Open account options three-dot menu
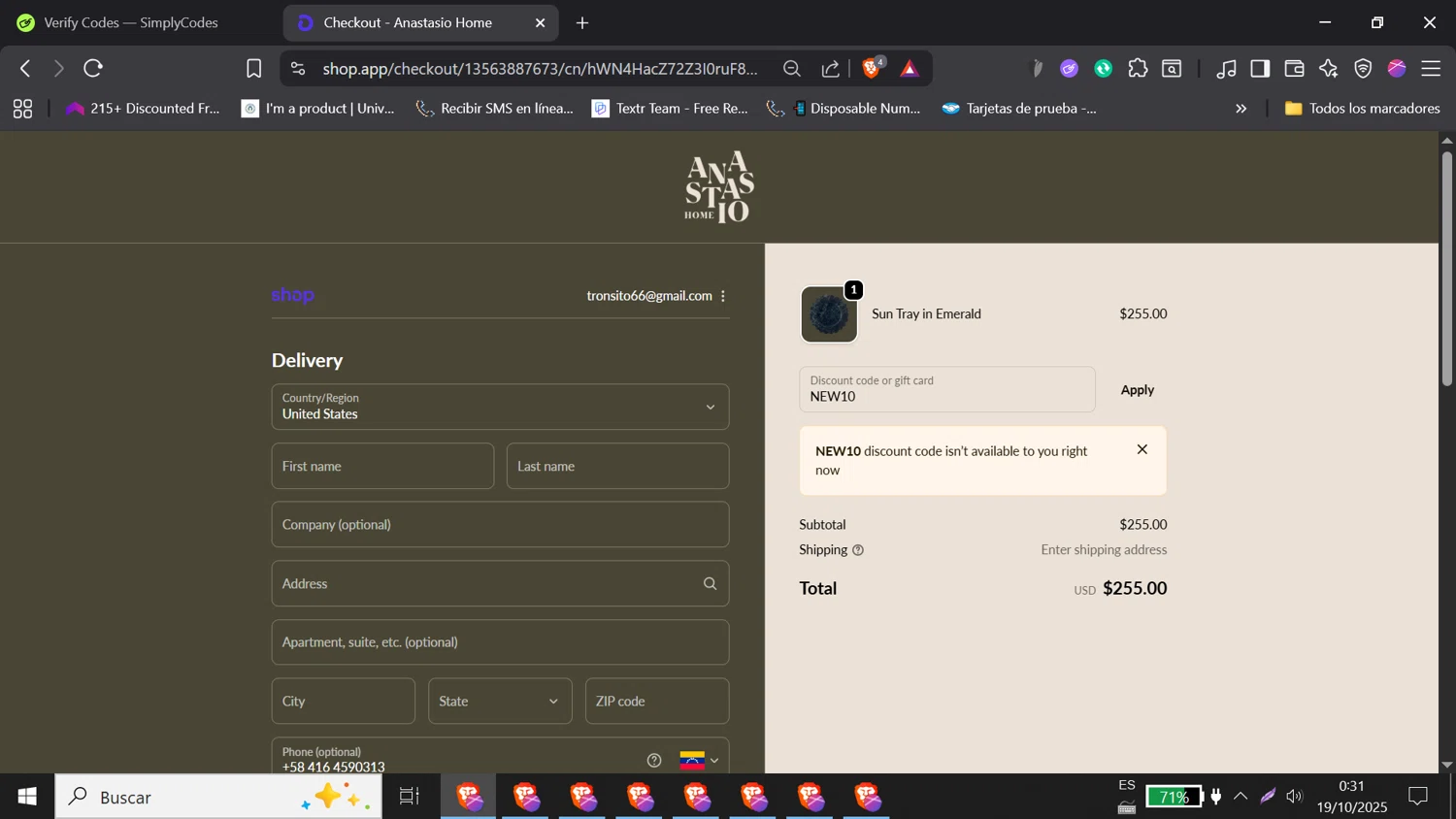This screenshot has width=1456, height=819. [723, 296]
